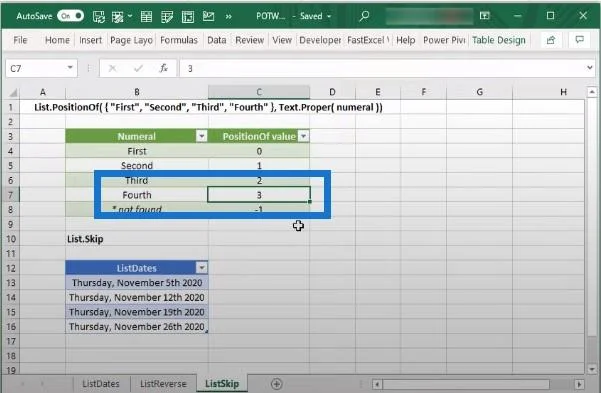Expand the formula bar chevron
The height and width of the screenshot is (393, 601).
589,68
